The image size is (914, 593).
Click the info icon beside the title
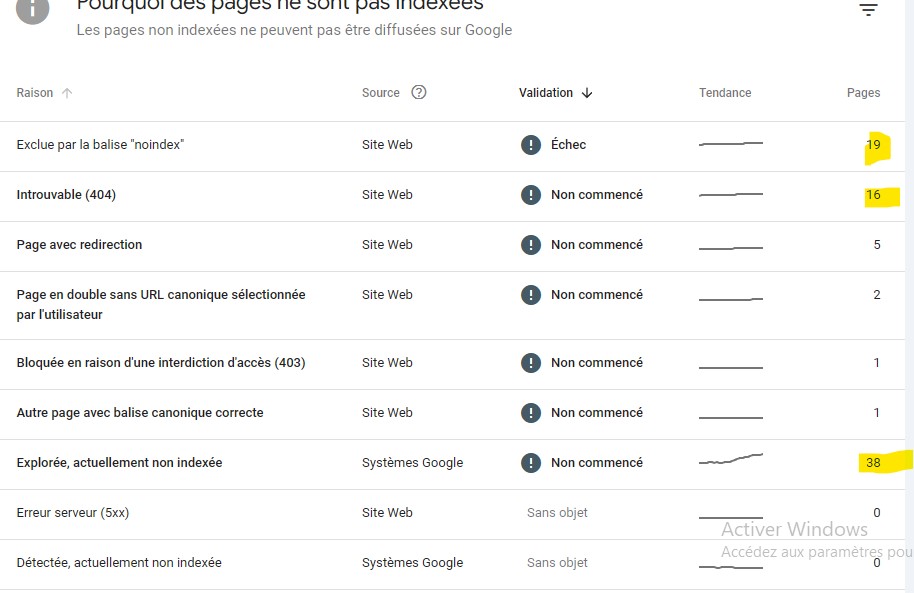(x=32, y=9)
